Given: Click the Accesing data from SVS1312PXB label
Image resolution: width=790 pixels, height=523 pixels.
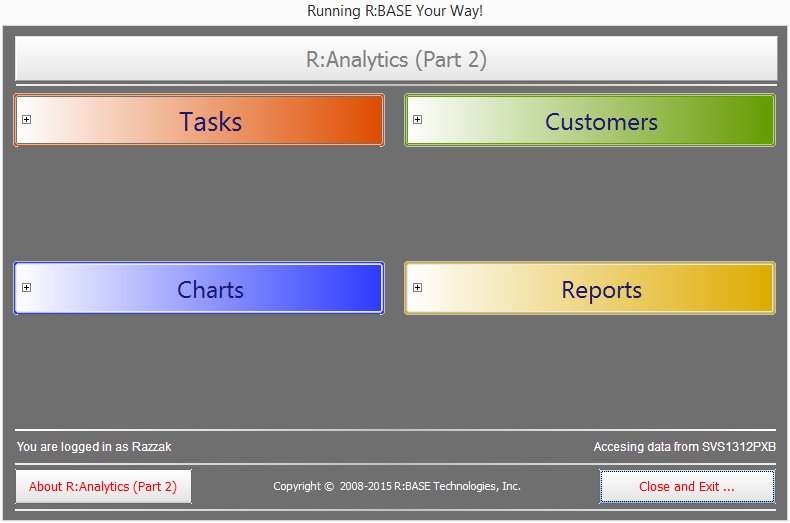Looking at the screenshot, I should pos(685,447).
